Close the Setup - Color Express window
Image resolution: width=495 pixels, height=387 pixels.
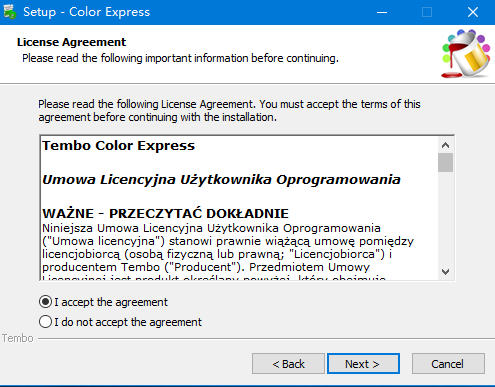[x=473, y=12]
